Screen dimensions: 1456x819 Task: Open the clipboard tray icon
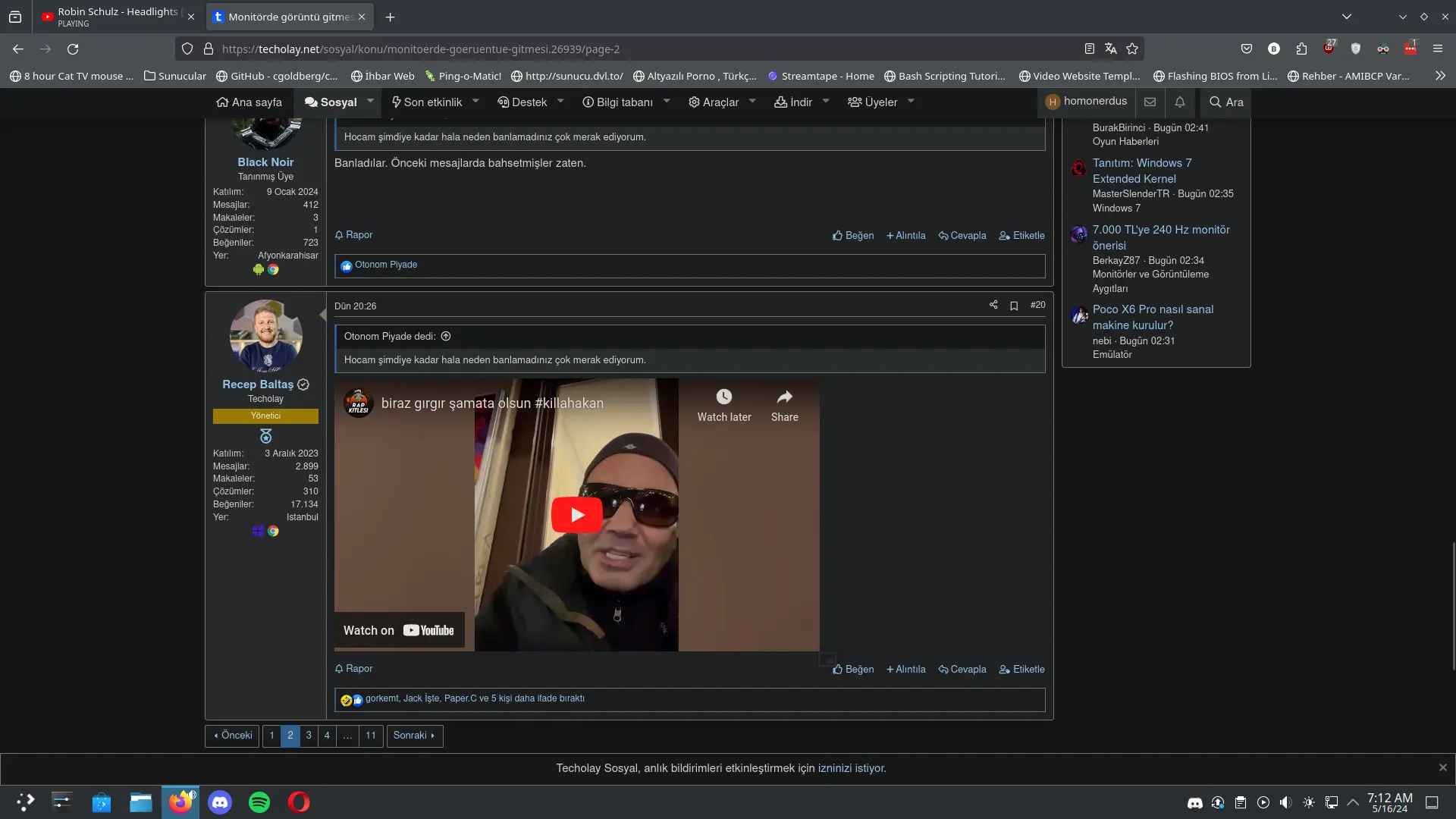coord(1241,802)
